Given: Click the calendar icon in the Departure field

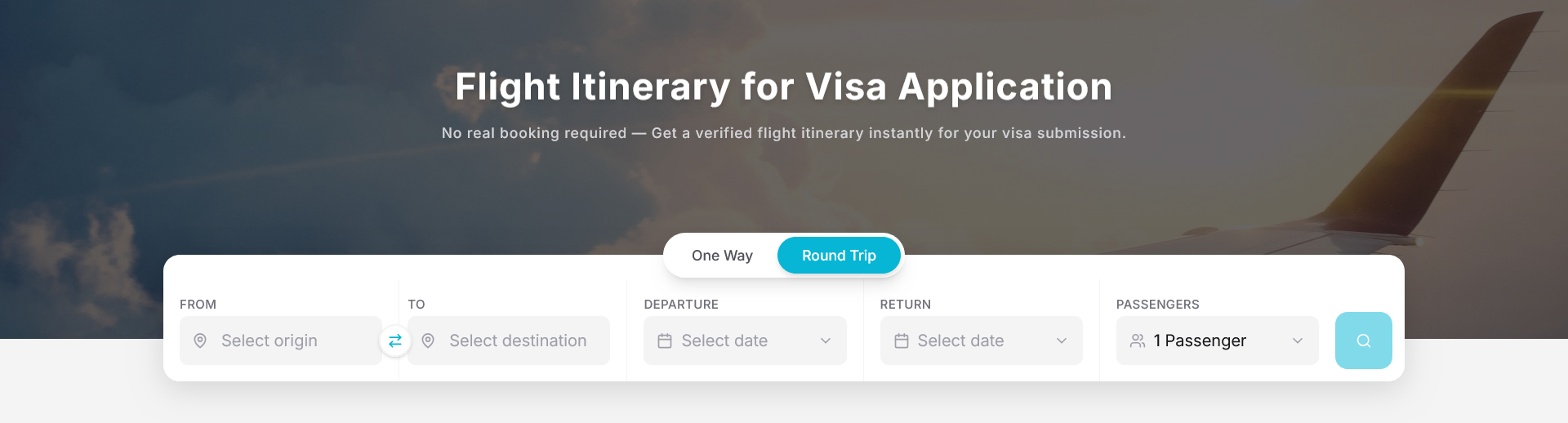Looking at the screenshot, I should tap(665, 341).
